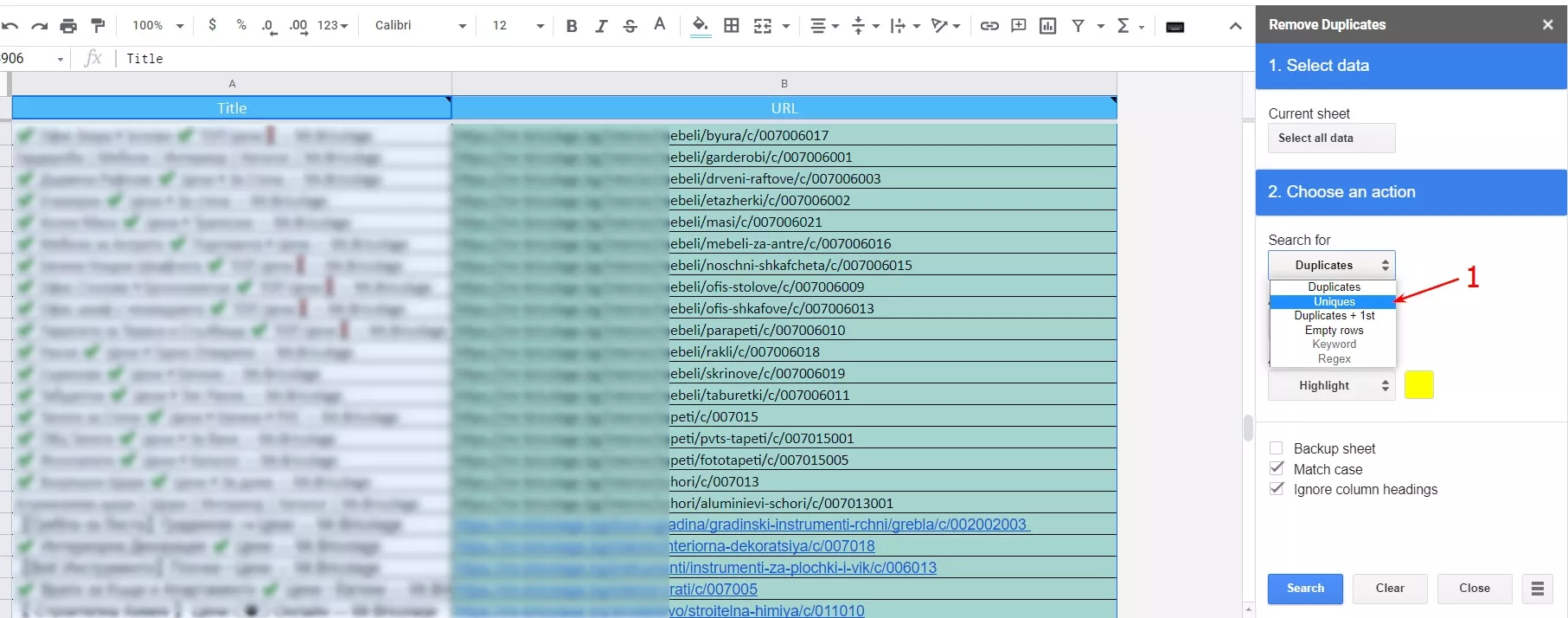
Task: Choose Duplicates option in the list
Action: pyautogui.click(x=1333, y=286)
